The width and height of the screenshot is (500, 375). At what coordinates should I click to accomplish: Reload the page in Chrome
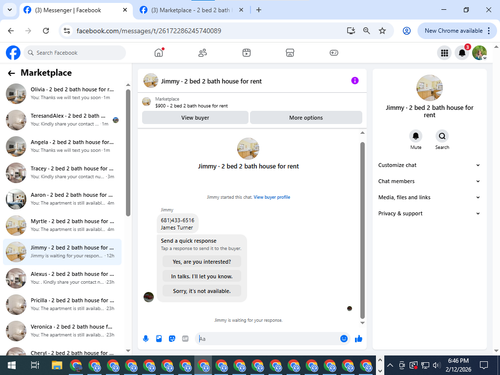46,31
